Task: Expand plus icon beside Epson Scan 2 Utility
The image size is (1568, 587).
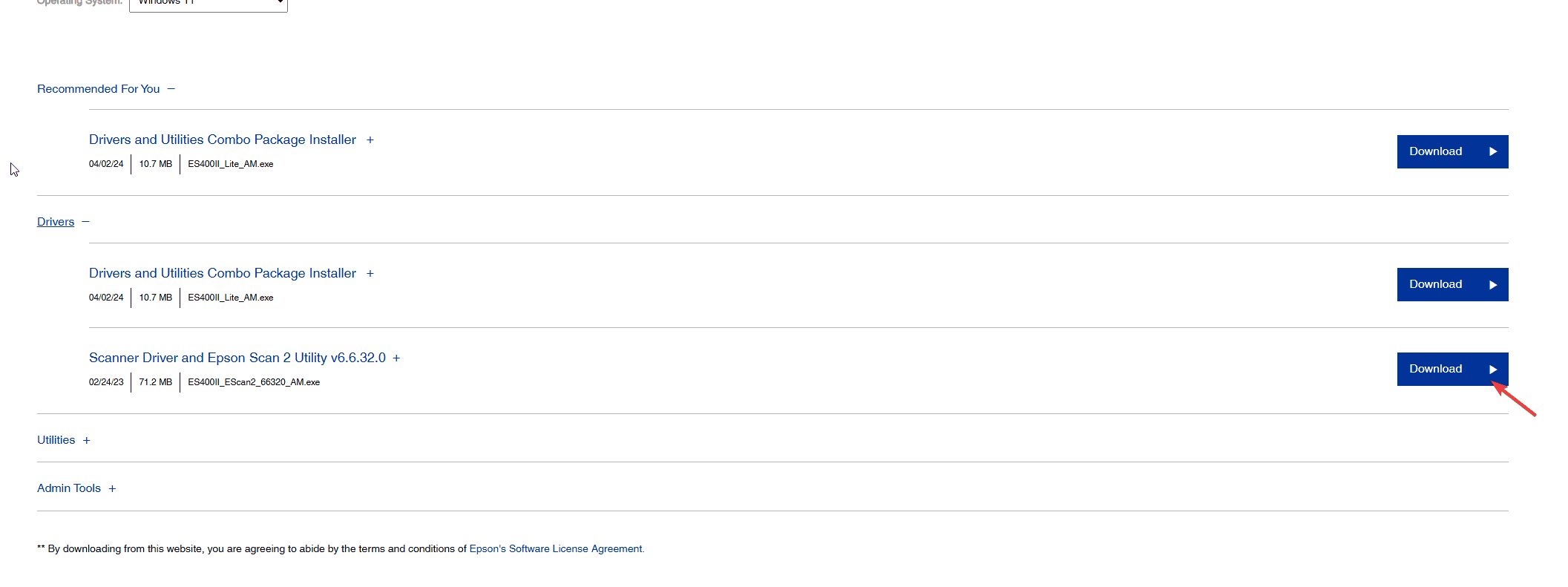Action: (x=396, y=358)
